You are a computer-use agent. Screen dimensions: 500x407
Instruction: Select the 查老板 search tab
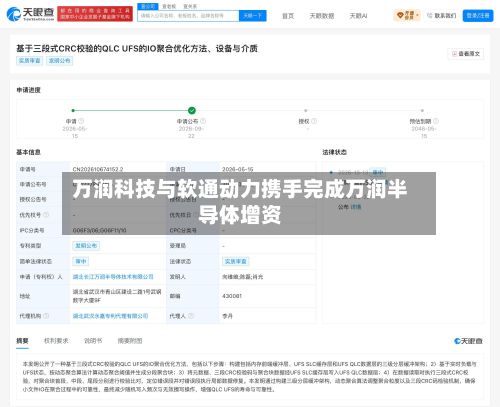pos(169,6)
